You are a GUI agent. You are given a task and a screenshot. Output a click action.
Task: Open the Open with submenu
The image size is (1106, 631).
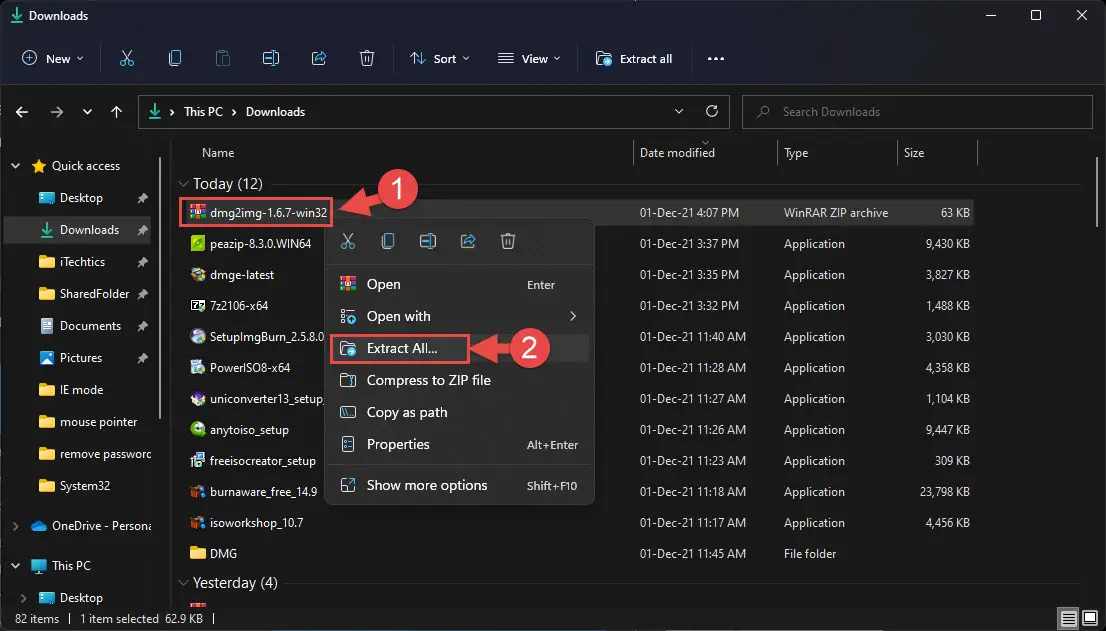tap(459, 316)
